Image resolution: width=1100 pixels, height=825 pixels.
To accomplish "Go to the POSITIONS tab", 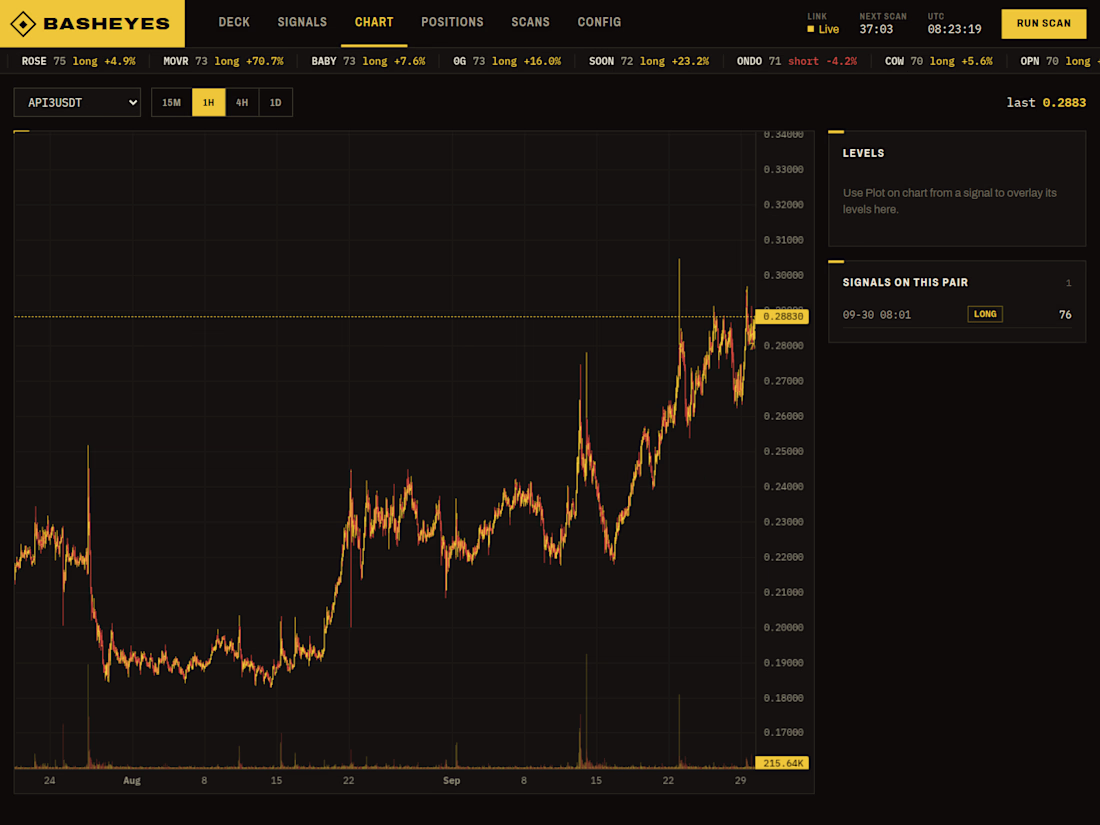I will [452, 22].
